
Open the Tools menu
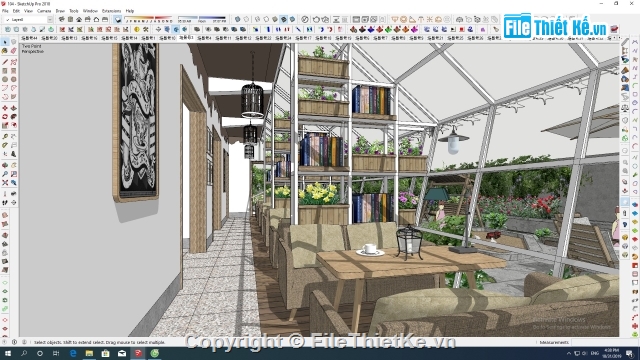[74, 11]
